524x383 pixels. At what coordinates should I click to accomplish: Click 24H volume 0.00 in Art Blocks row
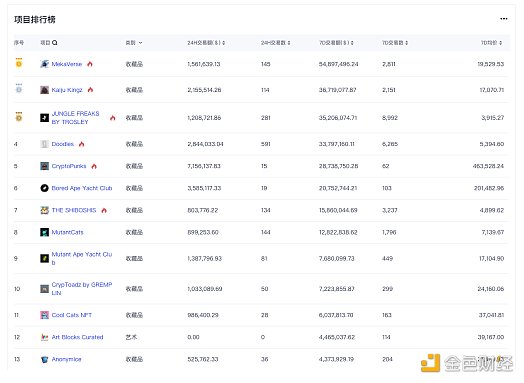pyautogui.click(x=193, y=337)
